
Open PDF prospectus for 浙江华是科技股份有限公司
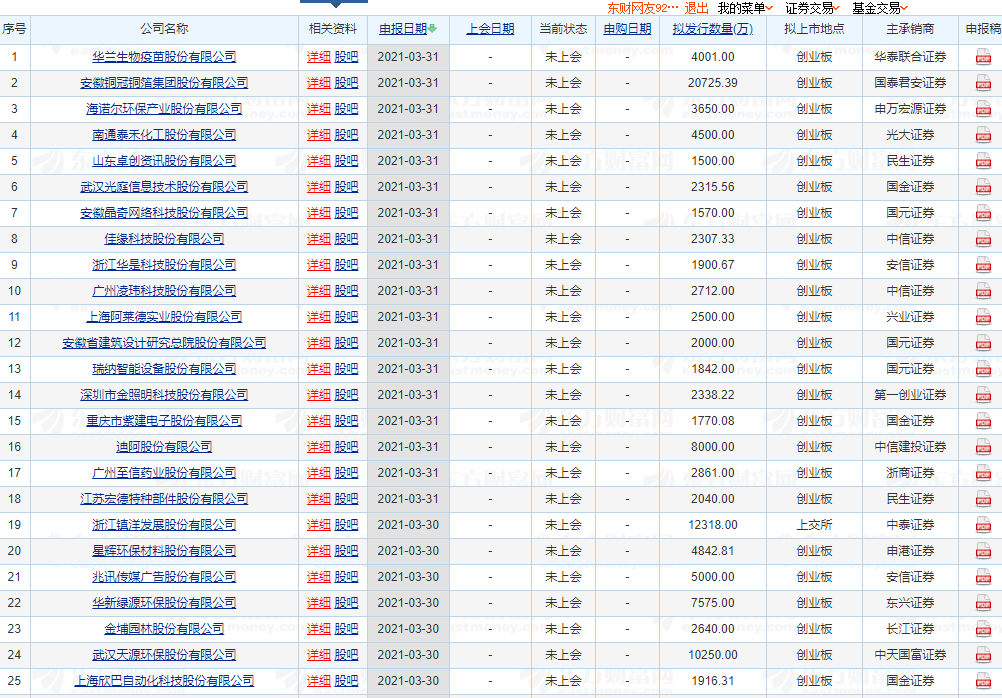point(983,265)
